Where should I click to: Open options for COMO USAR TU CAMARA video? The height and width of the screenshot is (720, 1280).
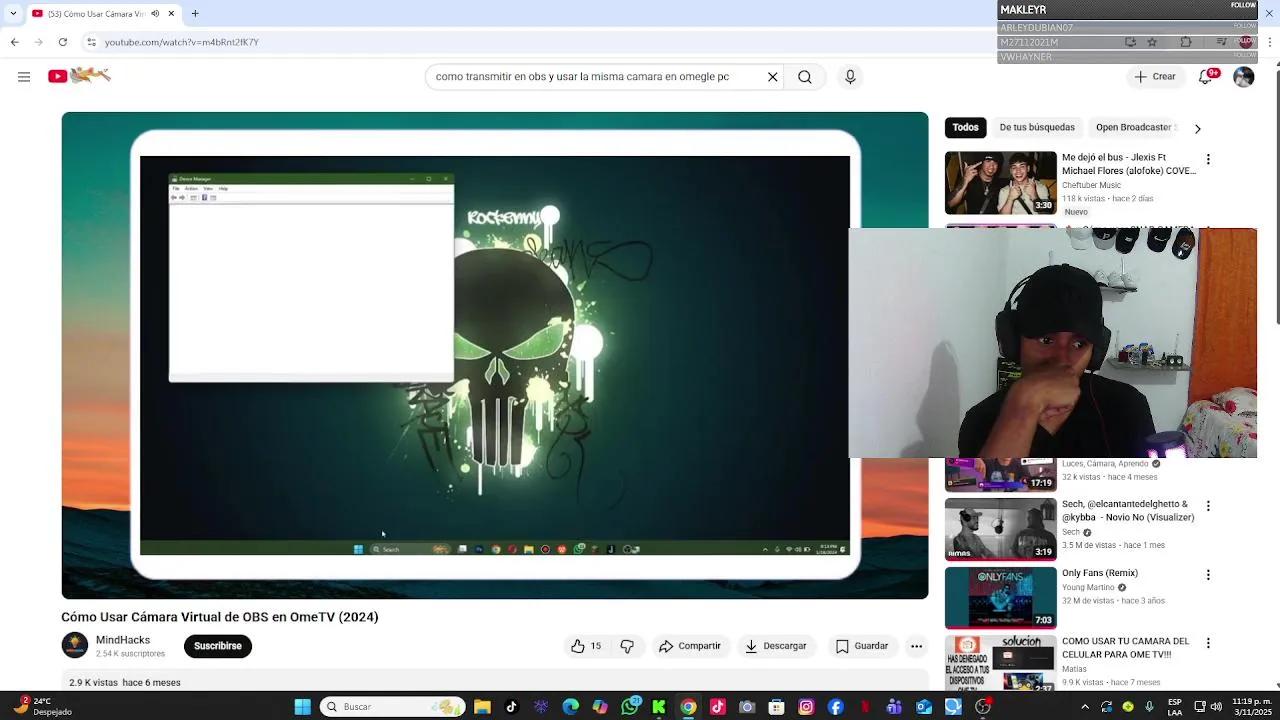tap(1208, 643)
